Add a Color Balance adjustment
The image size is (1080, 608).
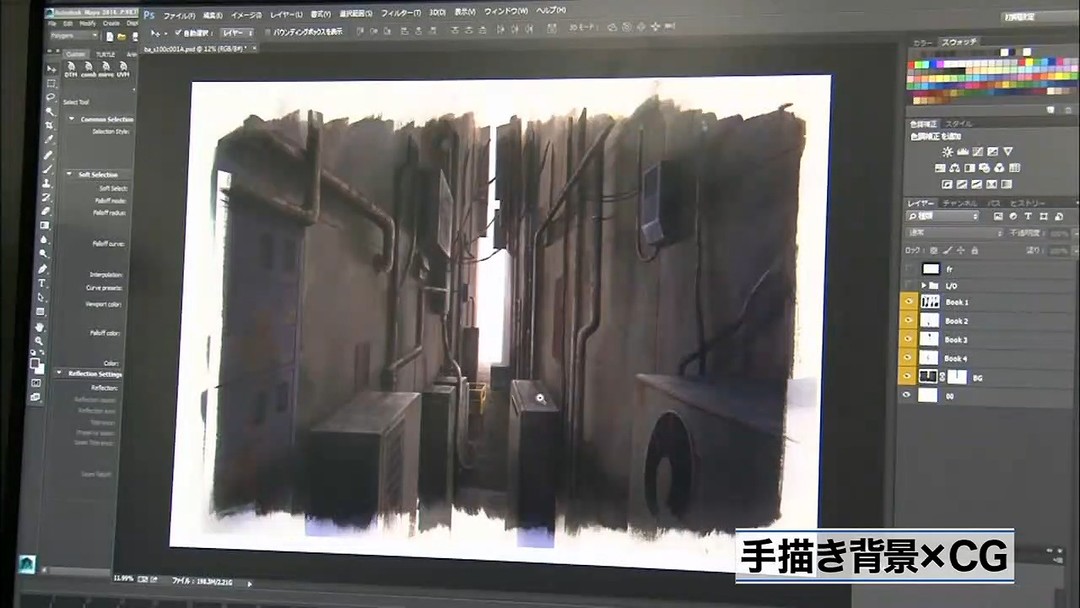coord(955,168)
